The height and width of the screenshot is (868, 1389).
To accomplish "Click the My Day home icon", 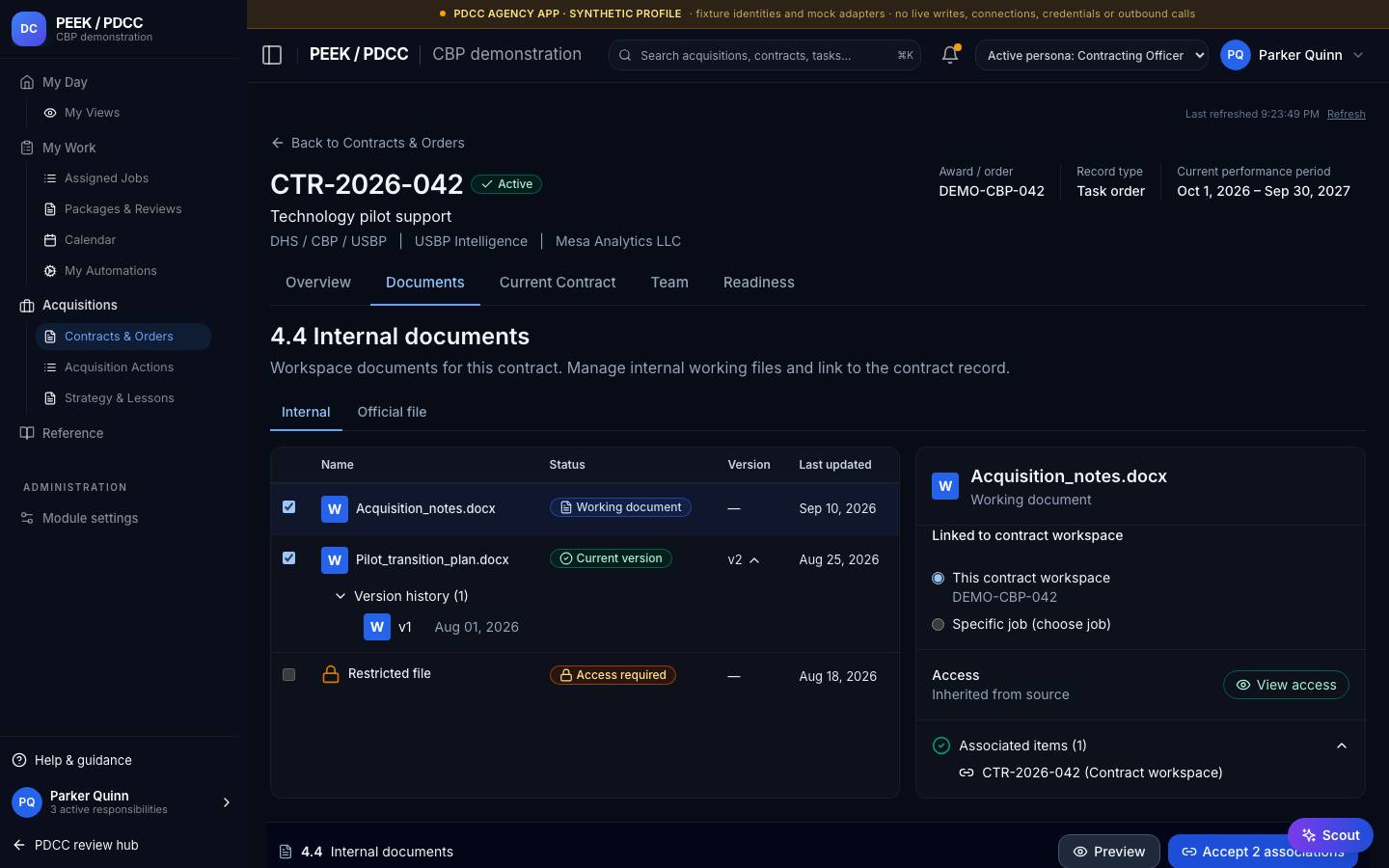I will (27, 82).
